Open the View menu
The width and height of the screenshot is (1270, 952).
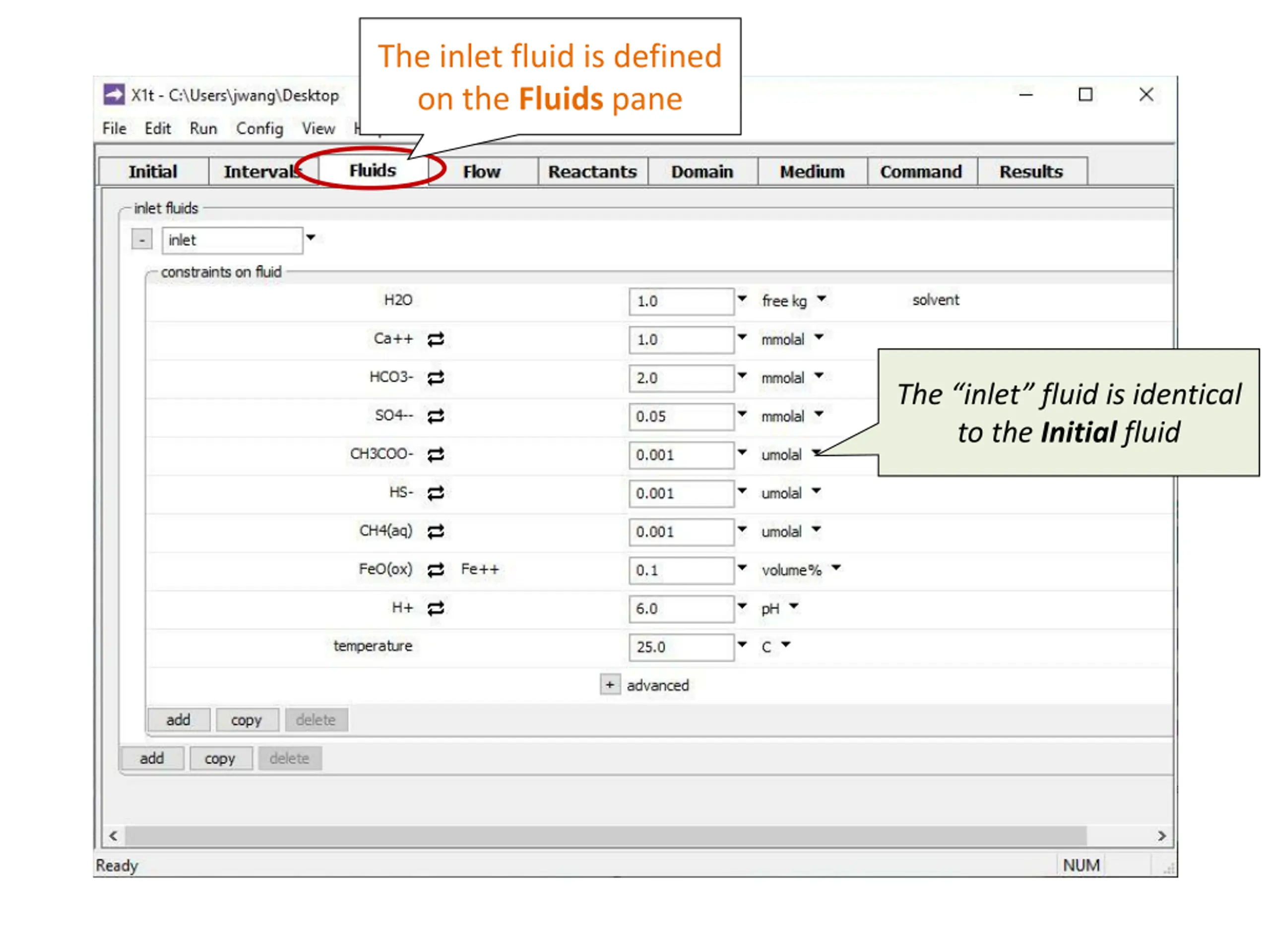pyautogui.click(x=318, y=128)
